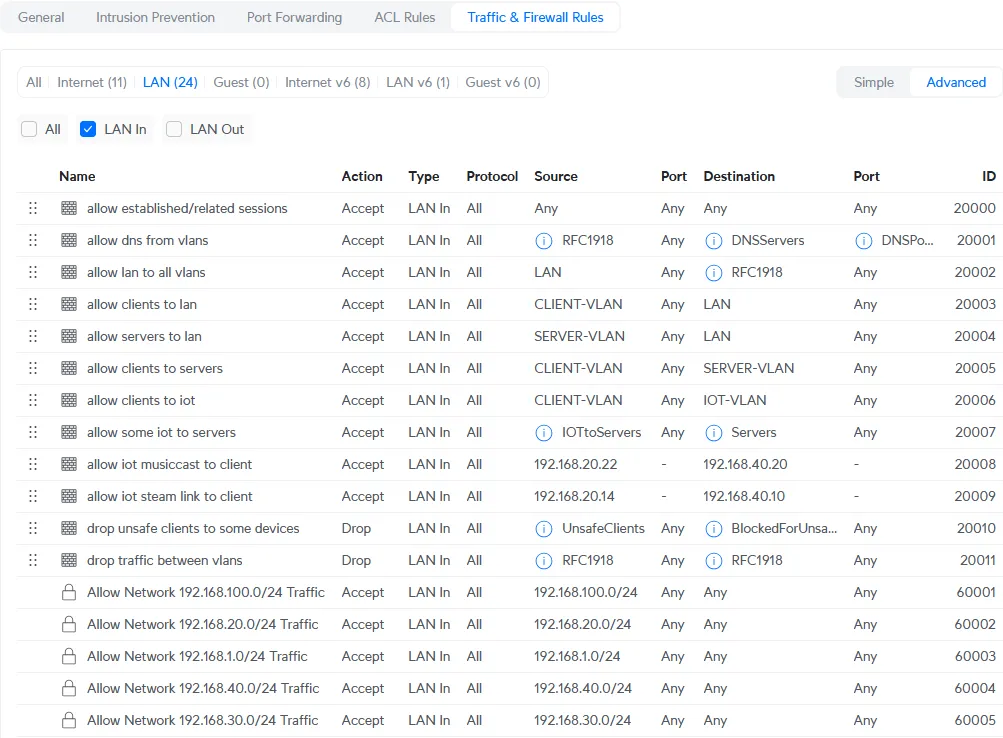Click info icon beside DNSPo... port group

pyautogui.click(x=864, y=240)
